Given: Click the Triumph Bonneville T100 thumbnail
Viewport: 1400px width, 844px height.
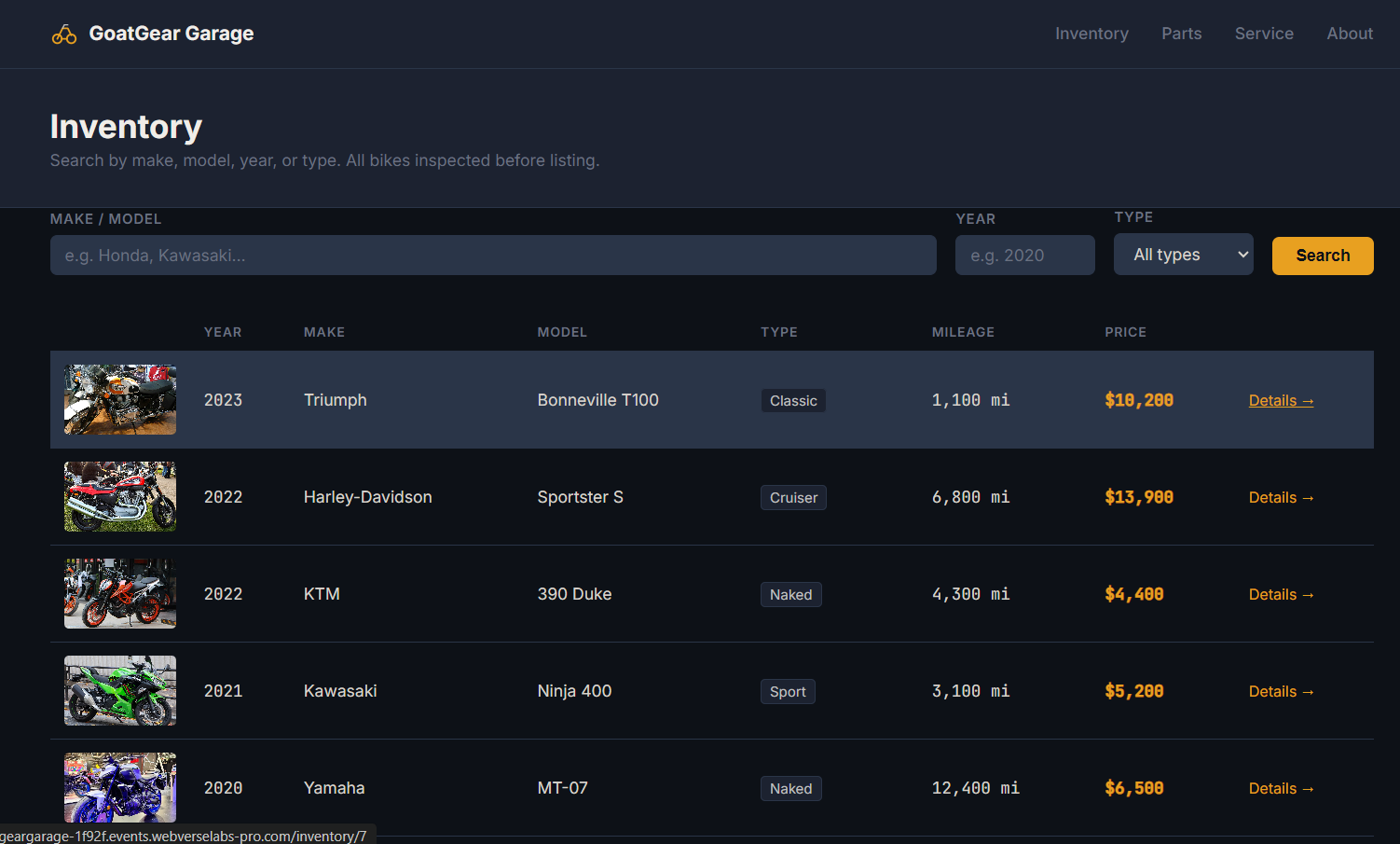Looking at the screenshot, I should coord(120,399).
